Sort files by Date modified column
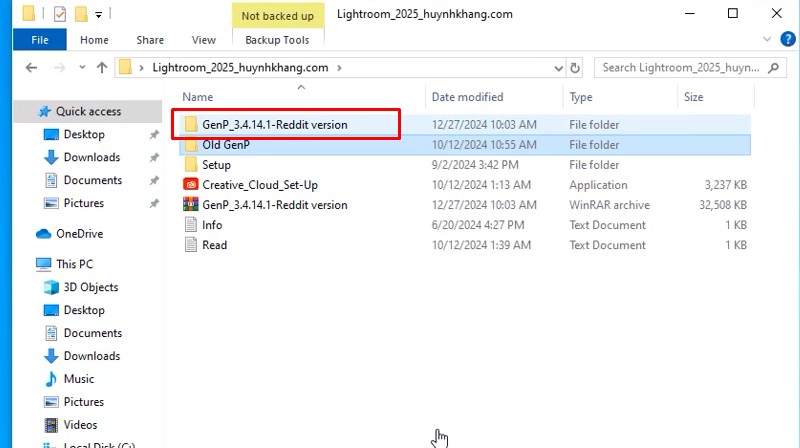 (467, 97)
